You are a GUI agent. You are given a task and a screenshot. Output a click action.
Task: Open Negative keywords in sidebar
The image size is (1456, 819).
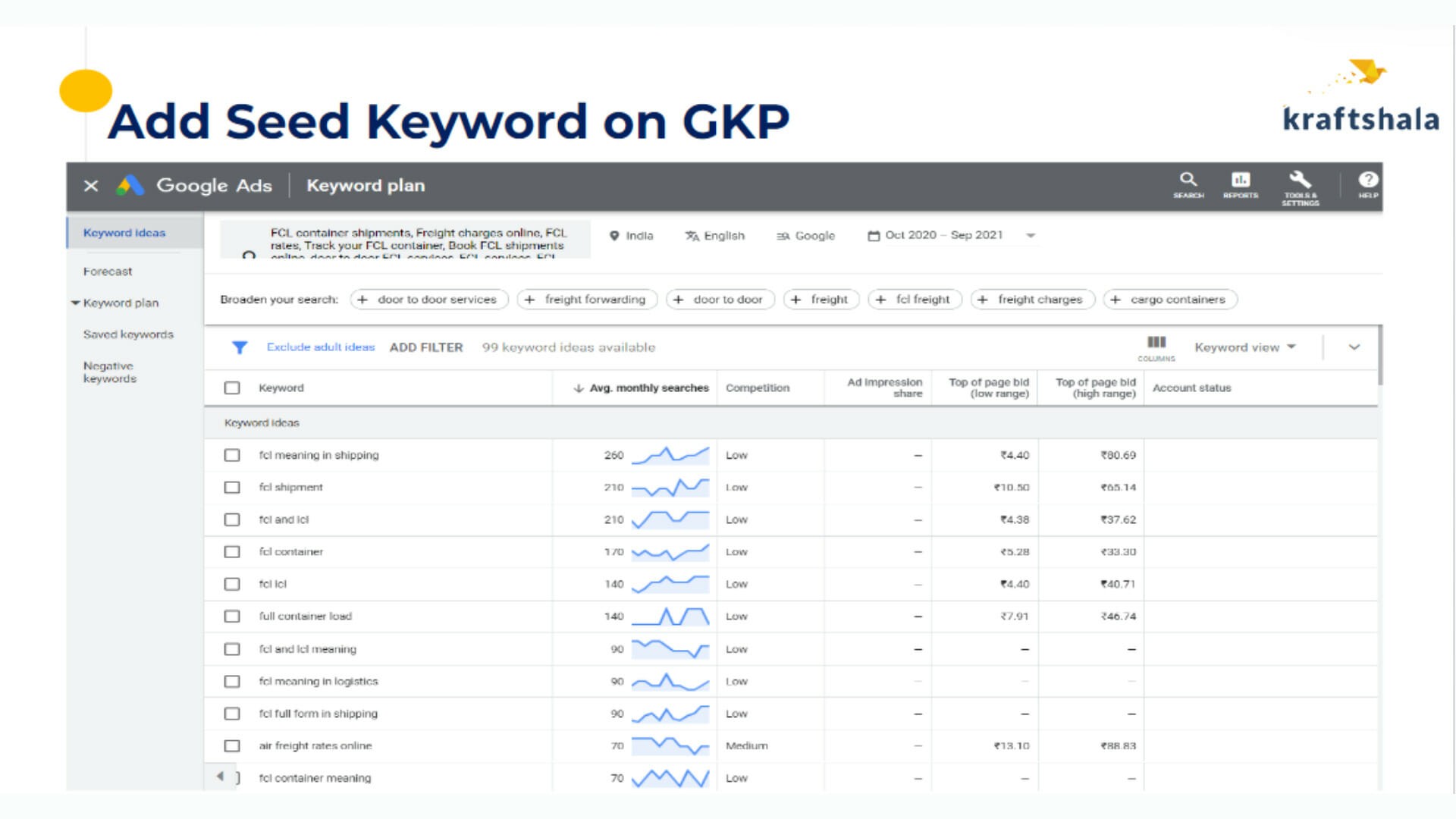point(110,372)
